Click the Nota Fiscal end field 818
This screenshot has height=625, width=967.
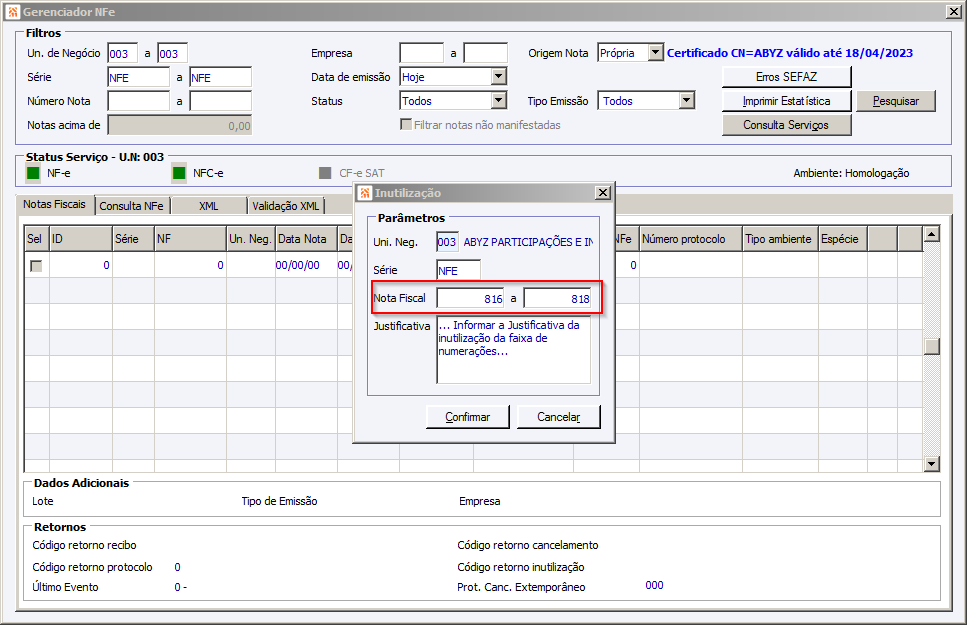[x=558, y=299]
